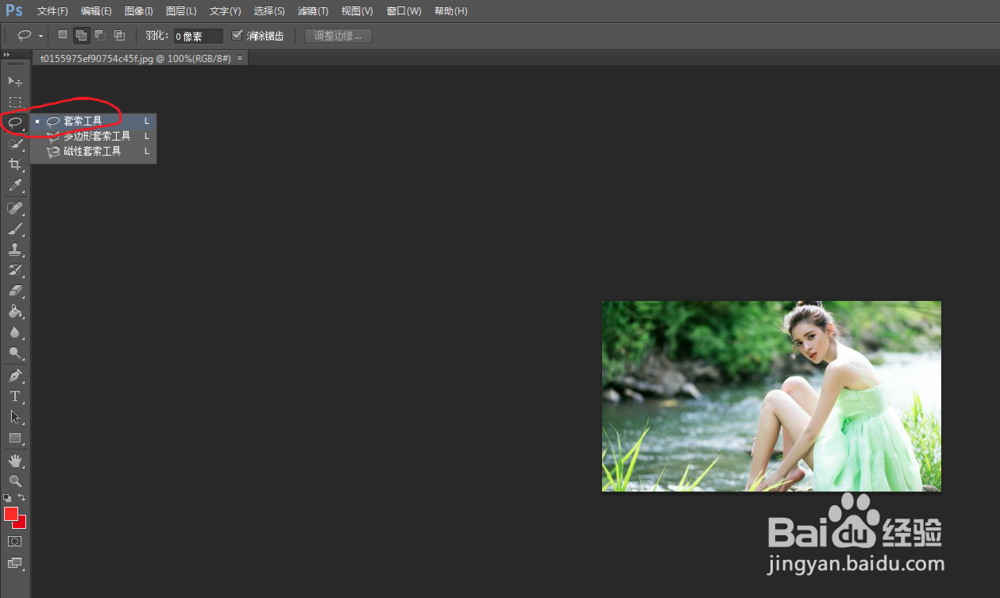Select the Hand tool
Image resolution: width=1000 pixels, height=598 pixels.
coord(15,460)
